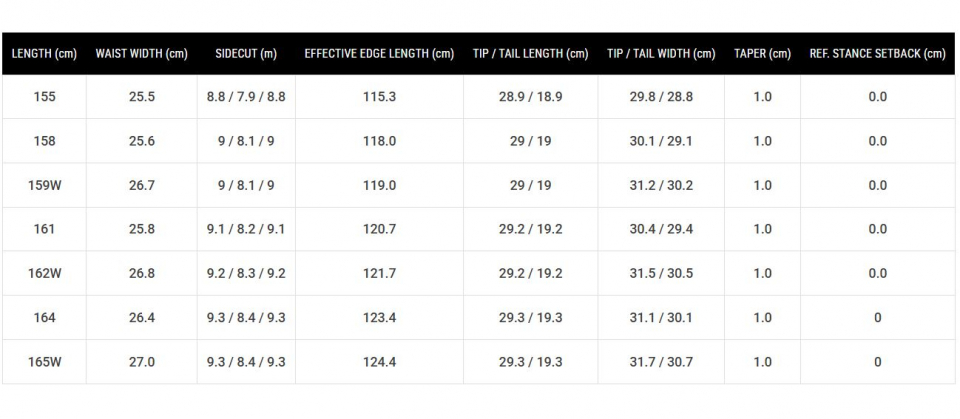Select the TAPER (cm) header
This screenshot has height=419, width=960.
tap(762, 54)
